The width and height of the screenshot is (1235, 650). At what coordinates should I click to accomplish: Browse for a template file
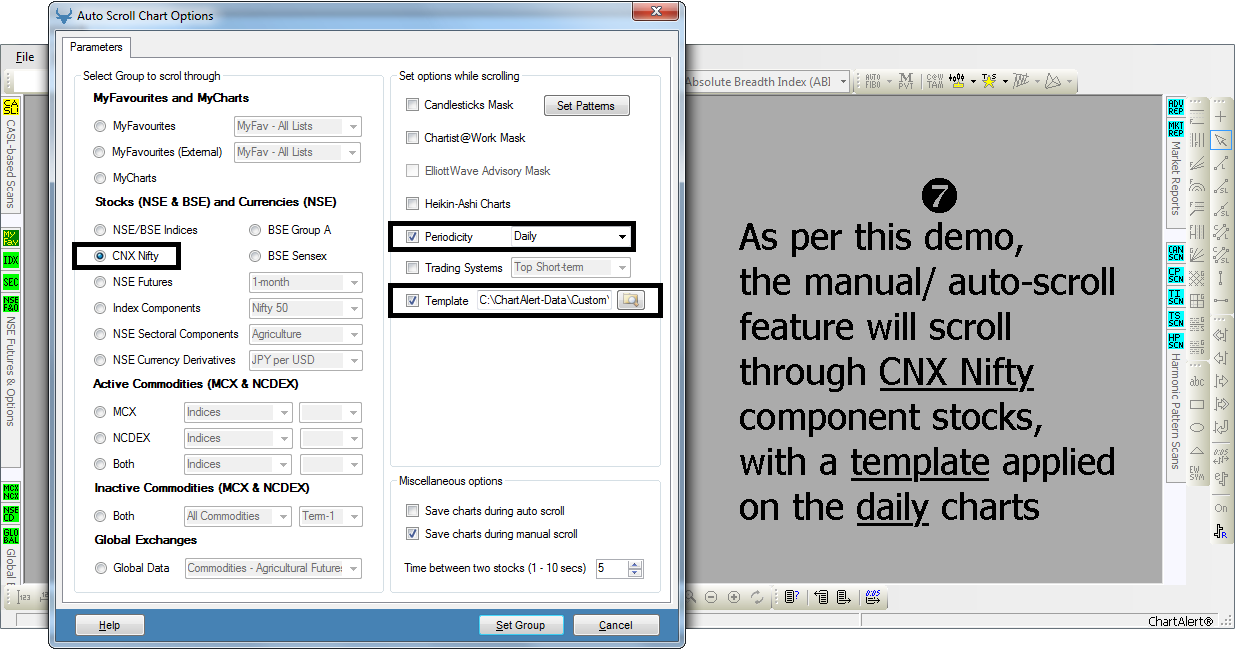coord(631,300)
